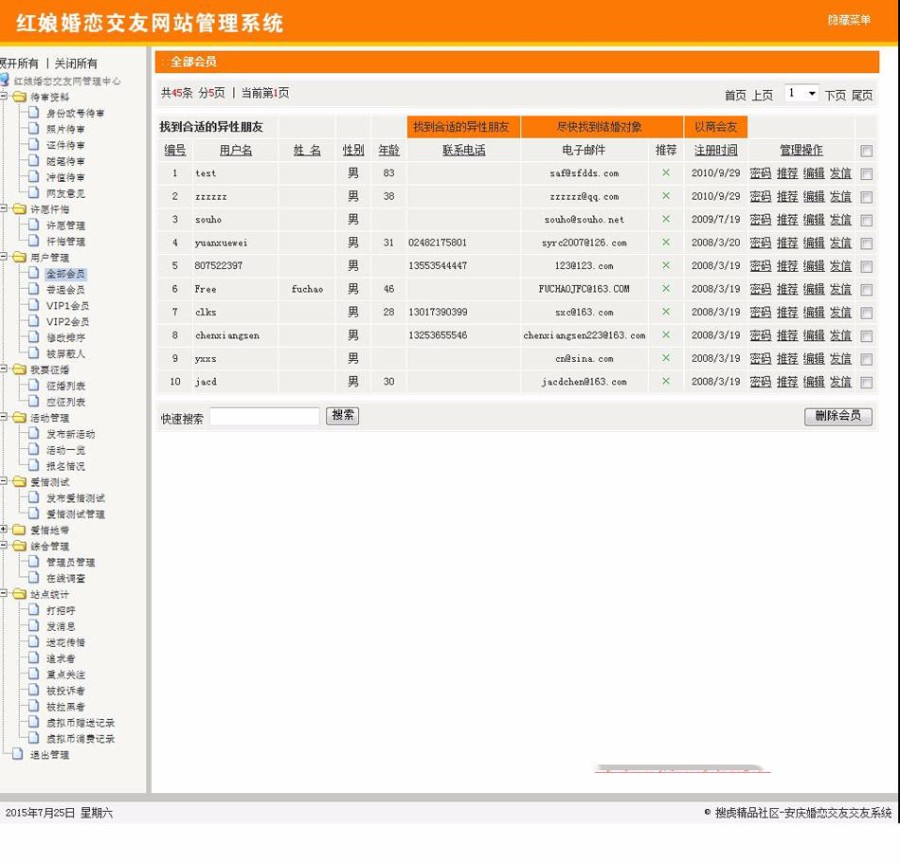900x864 pixels.
Task: Open 全部会员 in the sidebar
Action: coord(65,274)
